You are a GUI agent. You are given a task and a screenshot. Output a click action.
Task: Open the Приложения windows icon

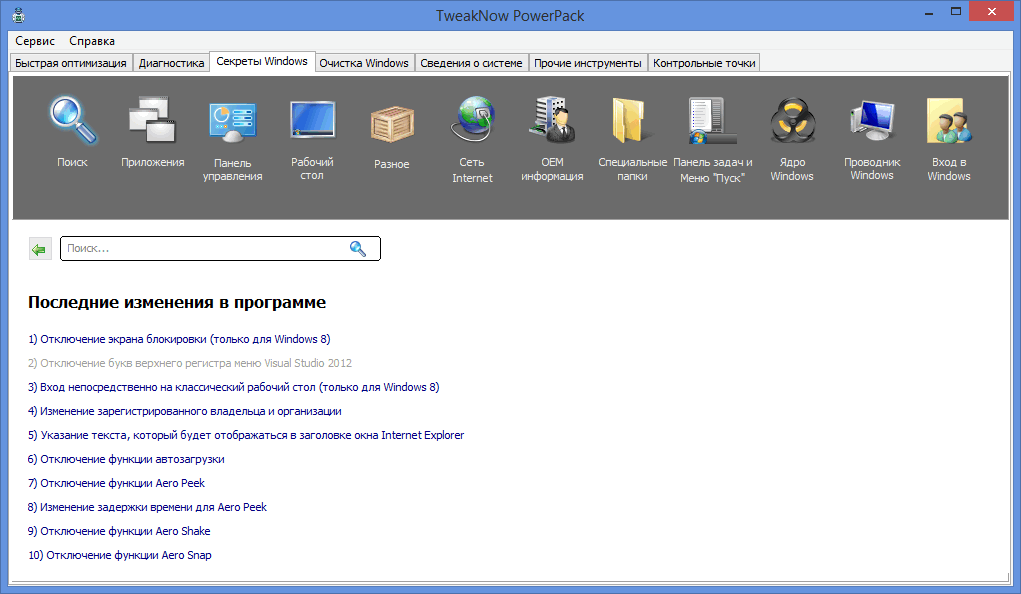point(152,120)
